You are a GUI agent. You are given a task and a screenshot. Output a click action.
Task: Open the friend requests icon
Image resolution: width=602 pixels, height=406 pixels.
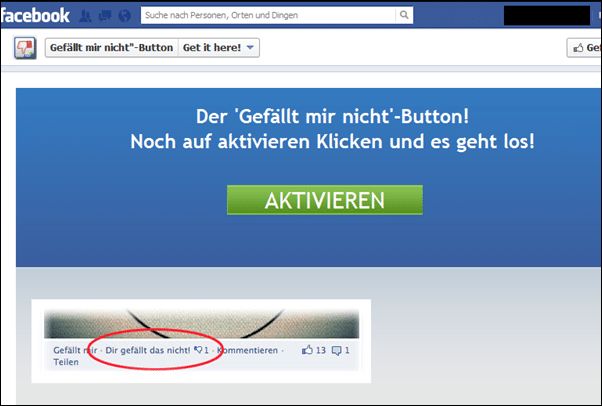86,16
